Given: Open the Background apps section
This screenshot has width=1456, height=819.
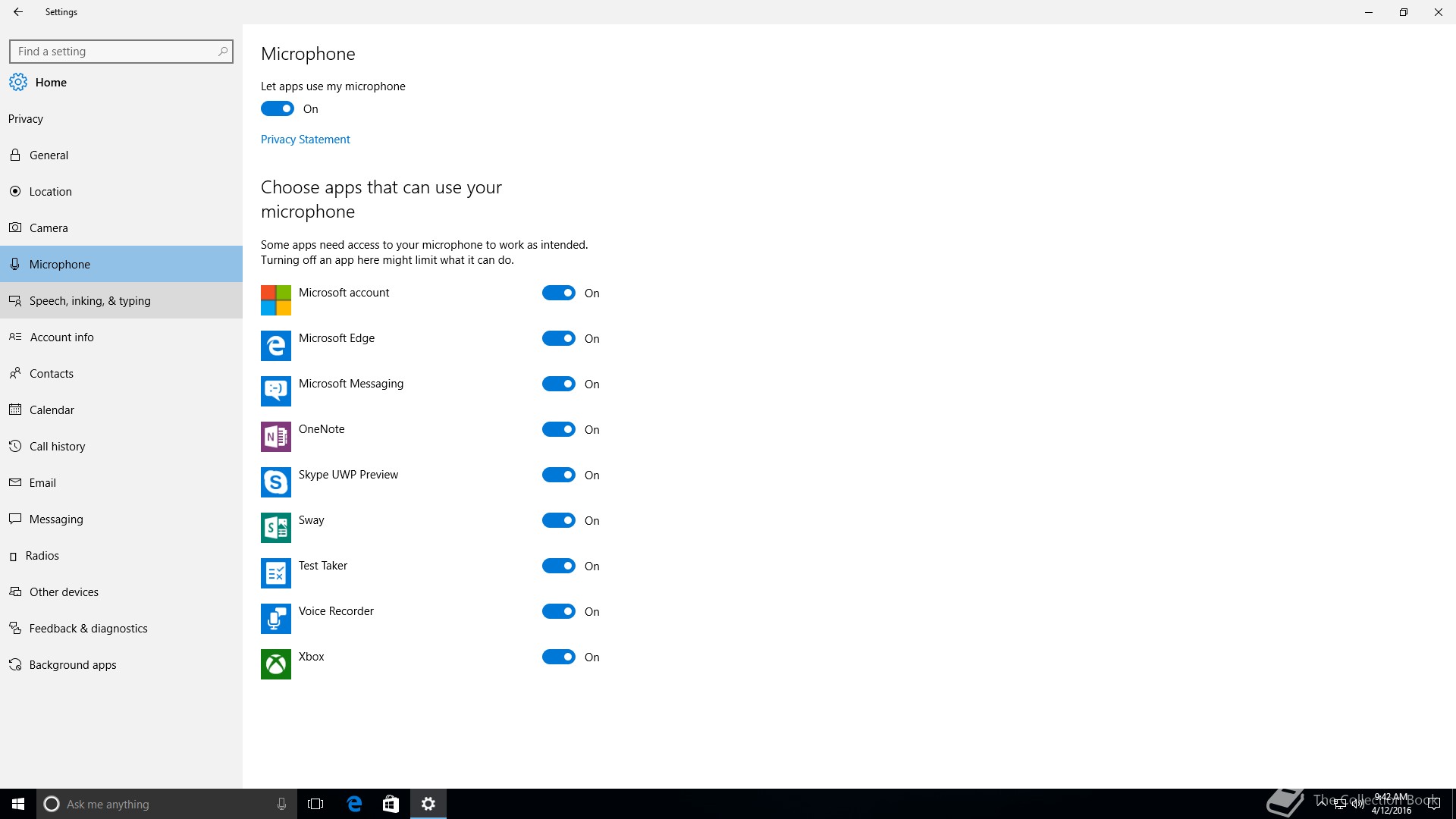Looking at the screenshot, I should pyautogui.click(x=121, y=664).
